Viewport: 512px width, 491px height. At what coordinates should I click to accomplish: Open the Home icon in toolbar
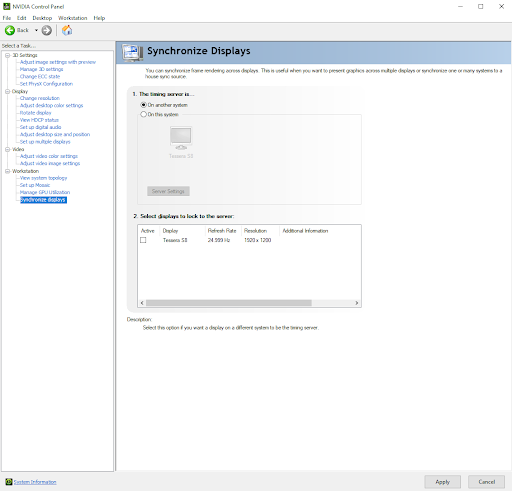(67, 30)
